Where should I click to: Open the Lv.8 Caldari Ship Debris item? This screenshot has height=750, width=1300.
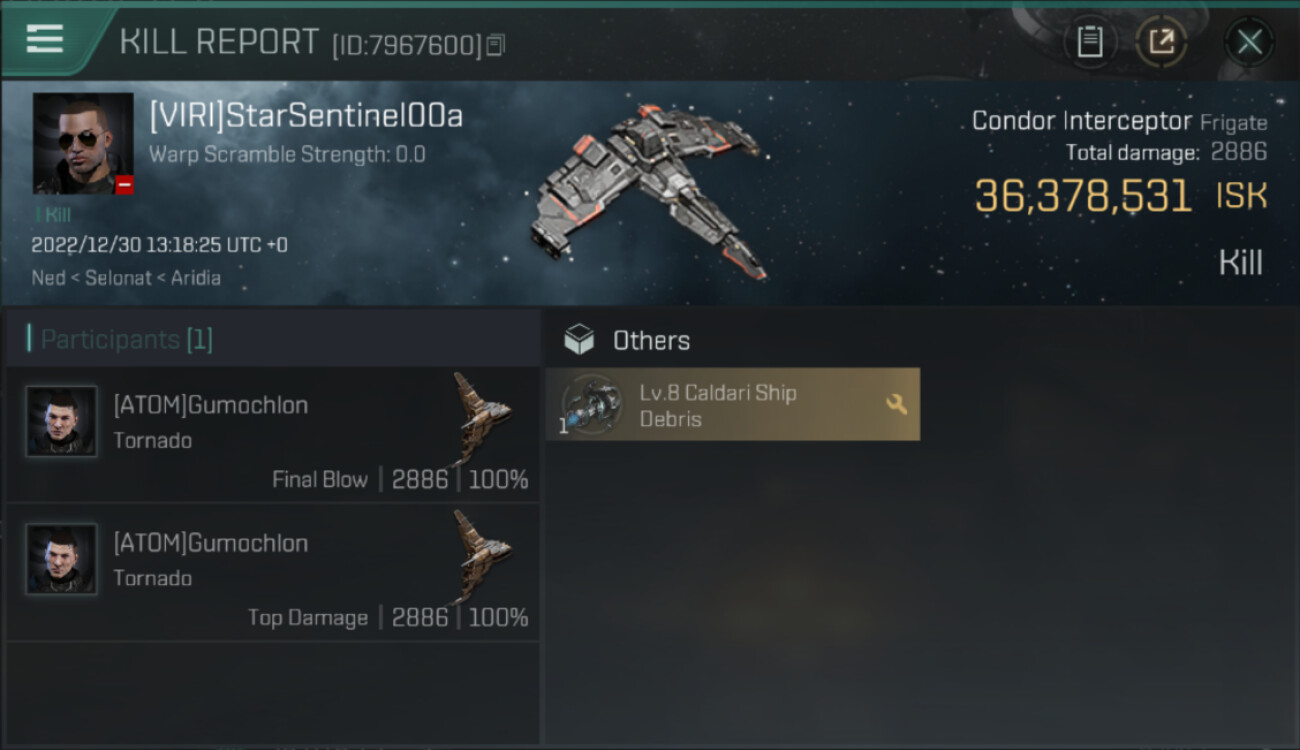point(733,404)
